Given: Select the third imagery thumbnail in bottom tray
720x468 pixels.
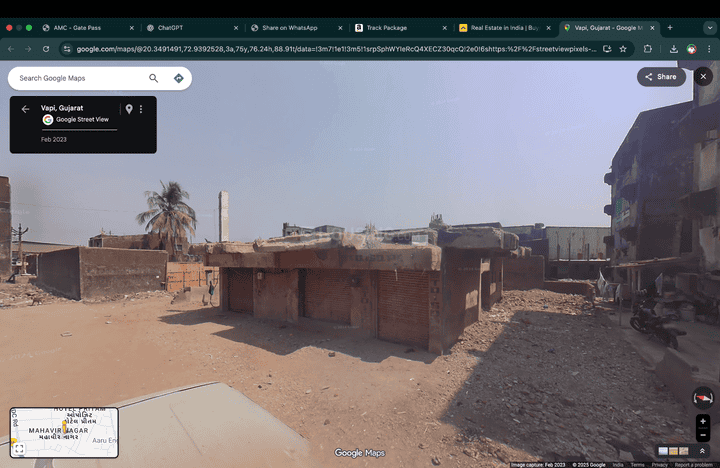Looking at the screenshot, I should pyautogui.click(x=684, y=451).
